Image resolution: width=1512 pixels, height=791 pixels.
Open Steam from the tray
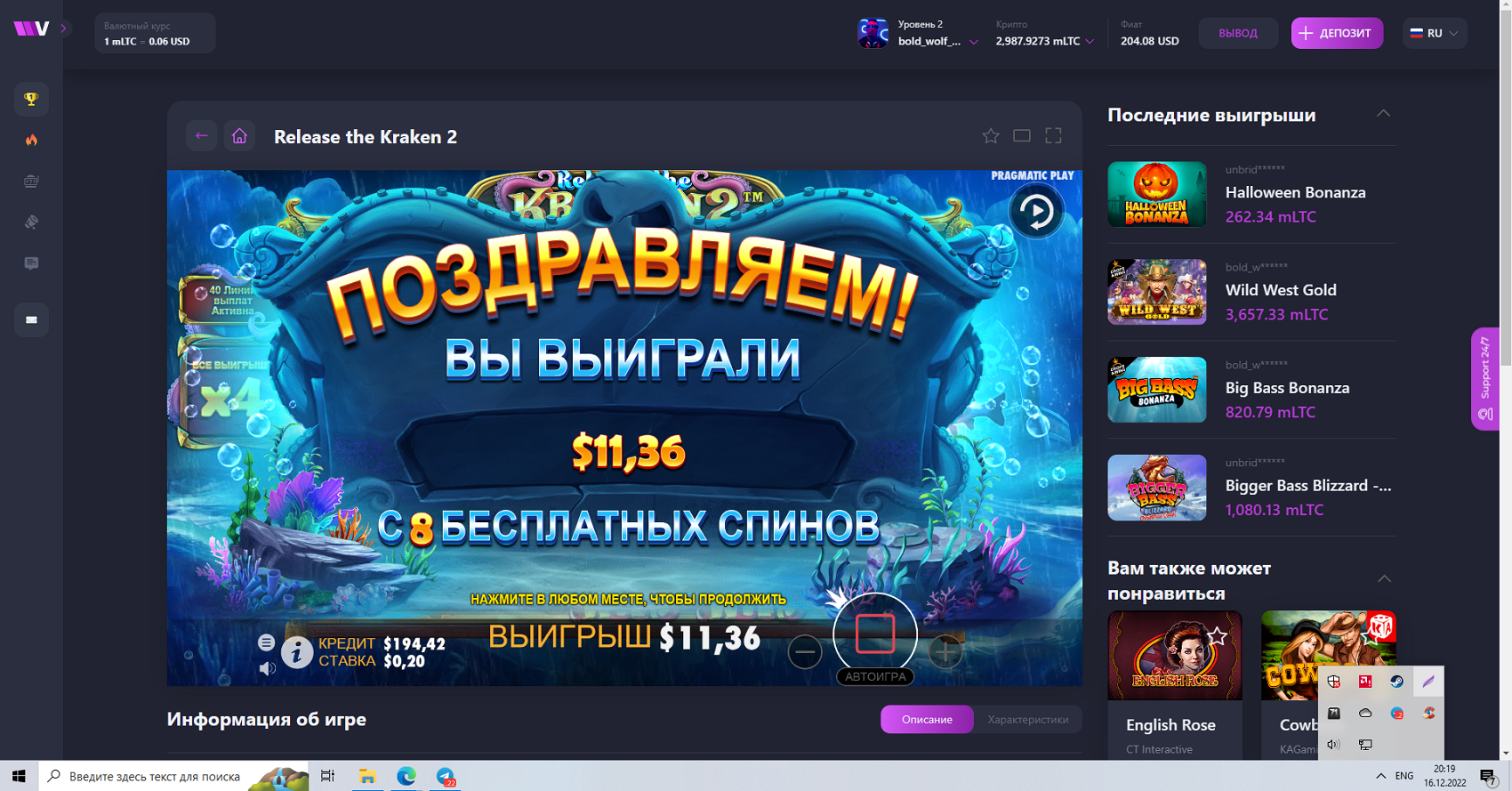(1397, 682)
